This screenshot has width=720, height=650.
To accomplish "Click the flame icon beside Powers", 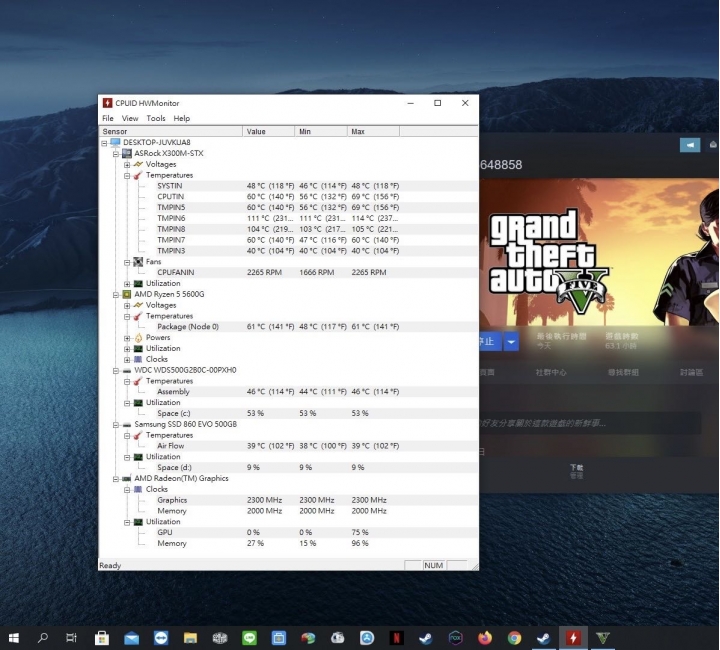I will [x=138, y=337].
